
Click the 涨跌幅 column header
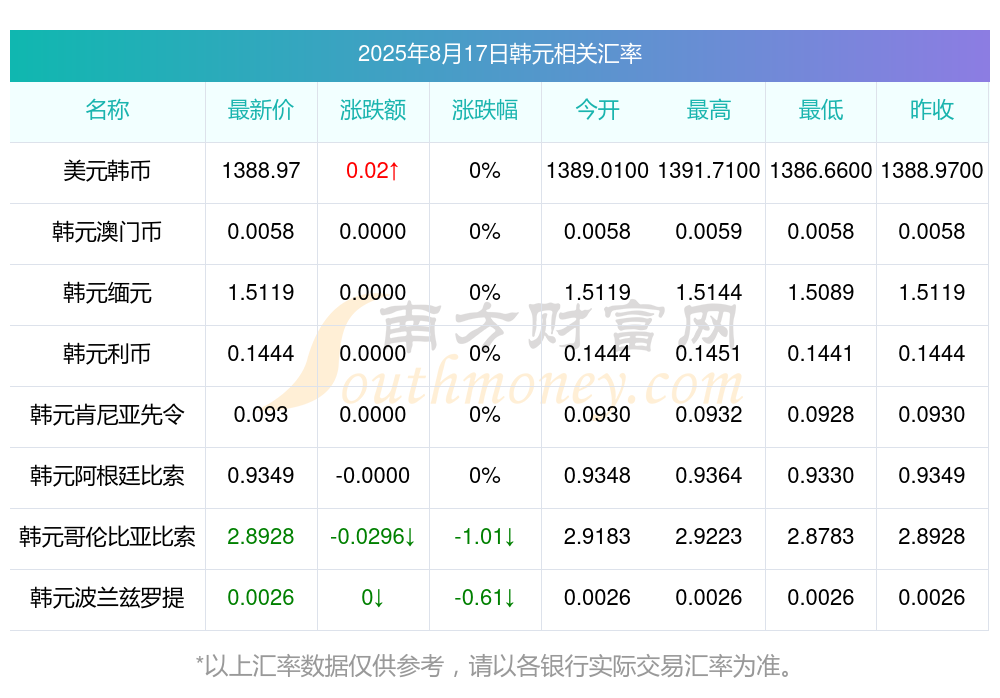pyautogui.click(x=485, y=110)
